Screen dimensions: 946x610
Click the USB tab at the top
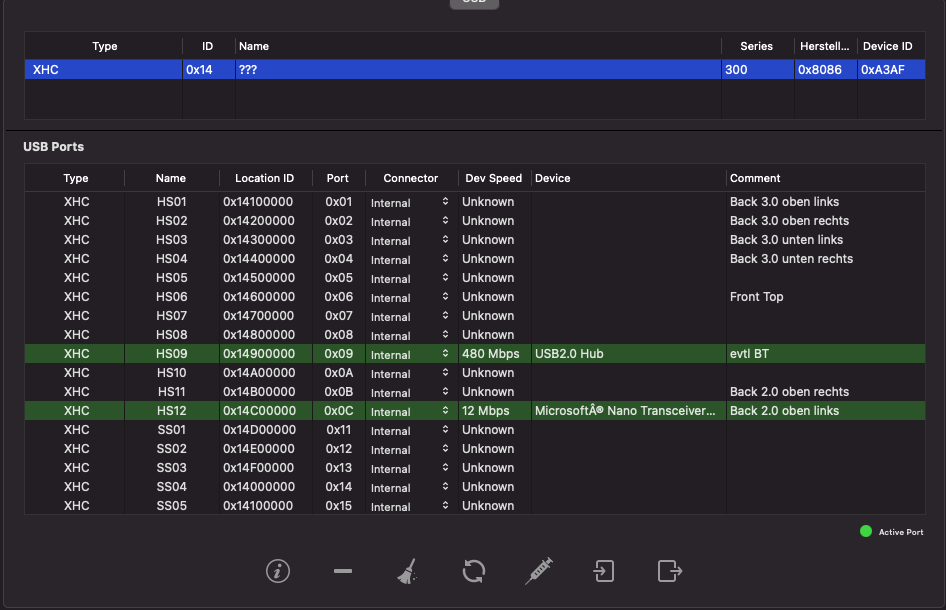pos(474,3)
